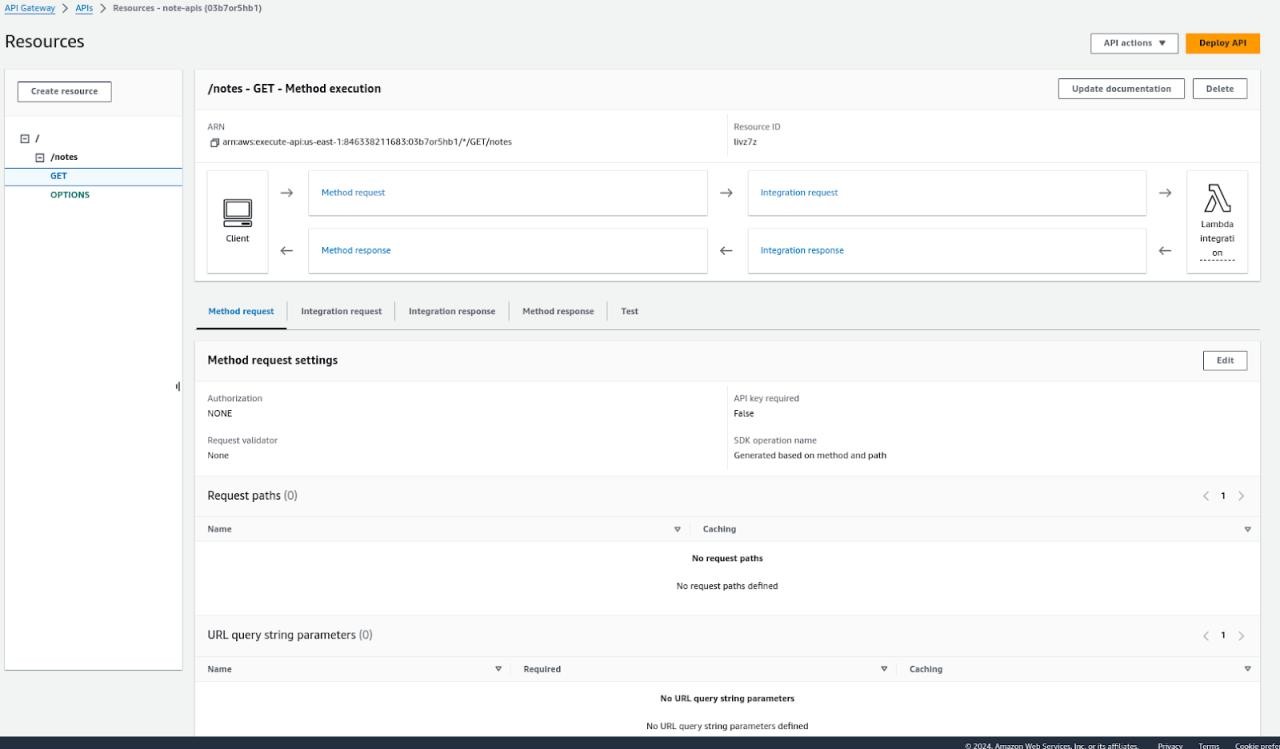Delete the GET method
The width and height of the screenshot is (1280, 749).
[x=1220, y=88]
